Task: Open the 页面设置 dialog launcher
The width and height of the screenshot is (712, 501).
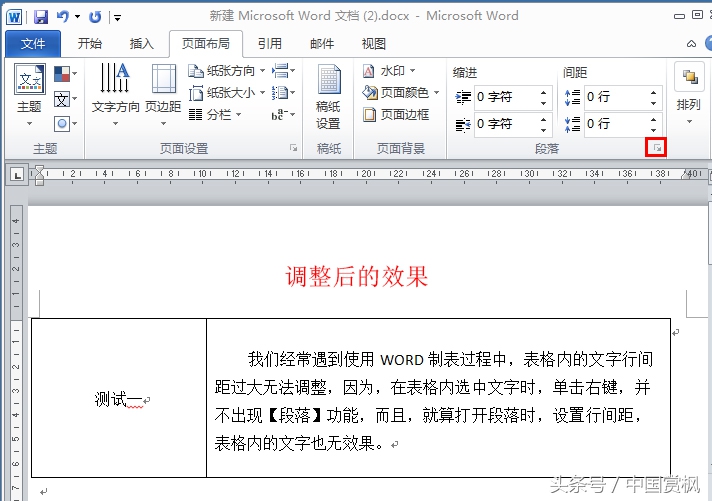Action: click(x=293, y=148)
